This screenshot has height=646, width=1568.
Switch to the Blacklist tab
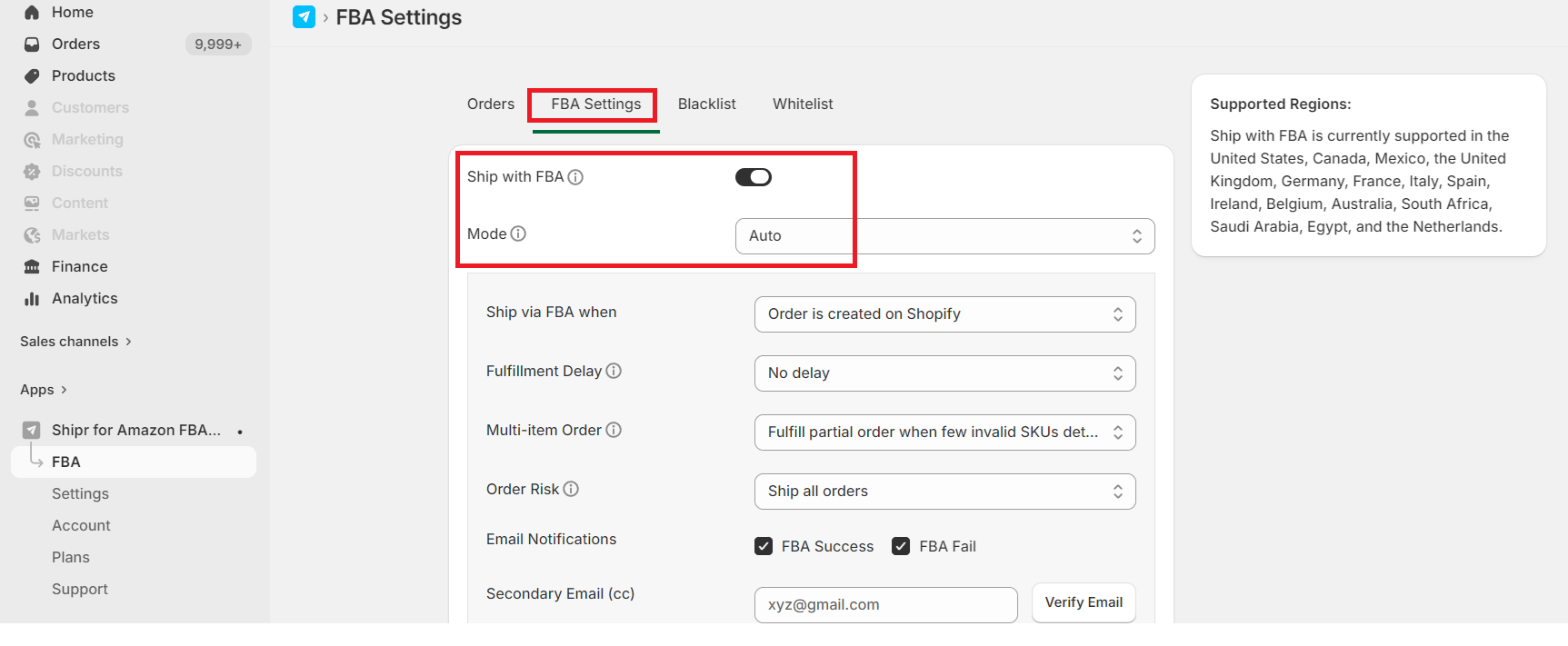706,104
